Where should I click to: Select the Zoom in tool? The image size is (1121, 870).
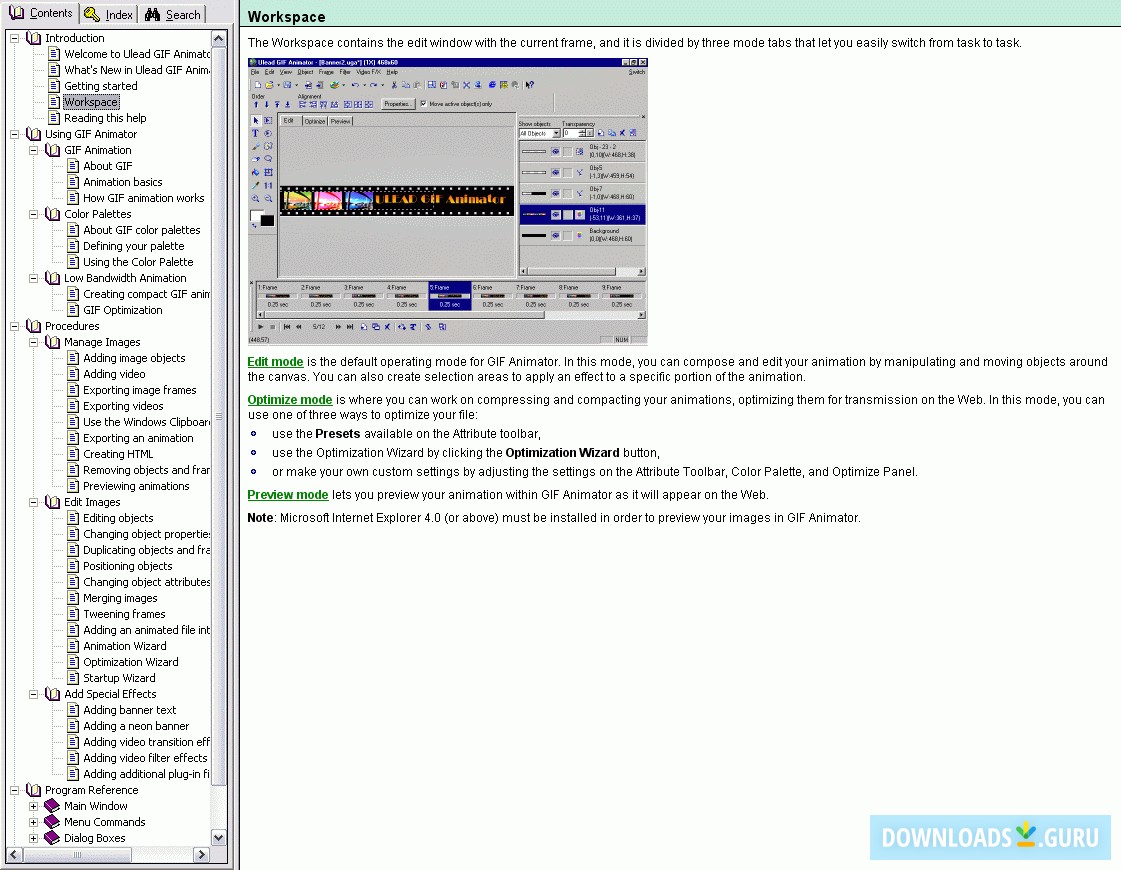click(x=254, y=199)
